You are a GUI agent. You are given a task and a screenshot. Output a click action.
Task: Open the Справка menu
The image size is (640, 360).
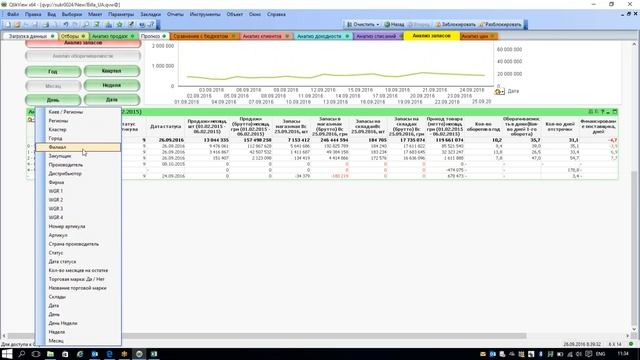point(276,14)
